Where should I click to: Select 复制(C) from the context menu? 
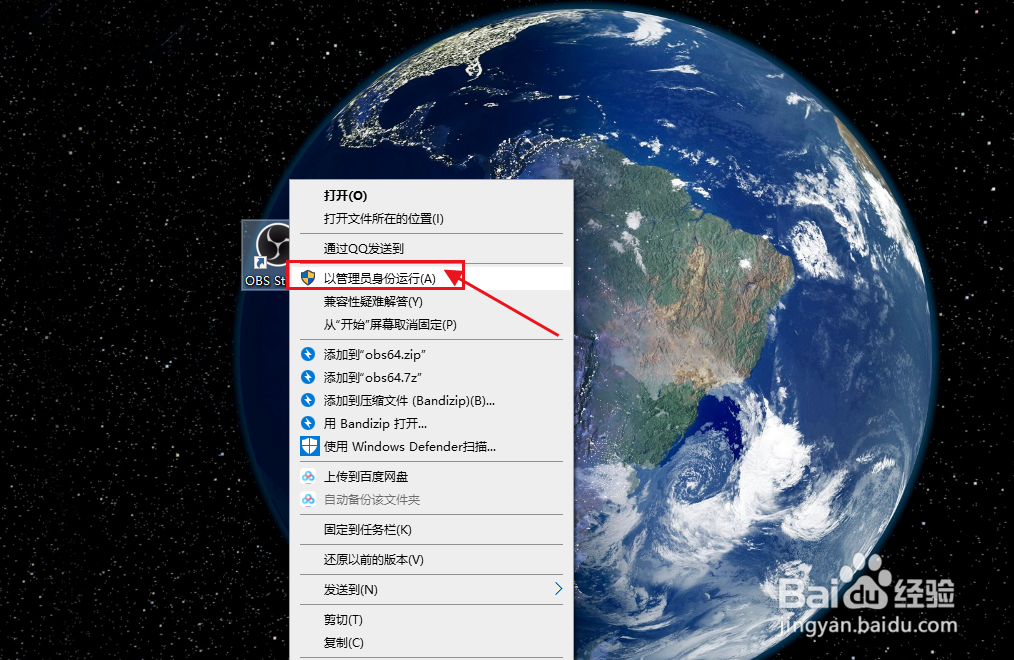click(x=431, y=643)
